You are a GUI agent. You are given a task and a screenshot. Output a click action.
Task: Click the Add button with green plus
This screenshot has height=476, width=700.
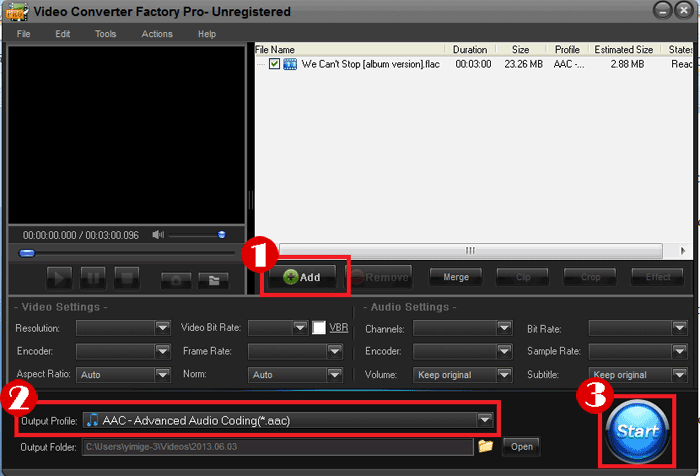302,277
